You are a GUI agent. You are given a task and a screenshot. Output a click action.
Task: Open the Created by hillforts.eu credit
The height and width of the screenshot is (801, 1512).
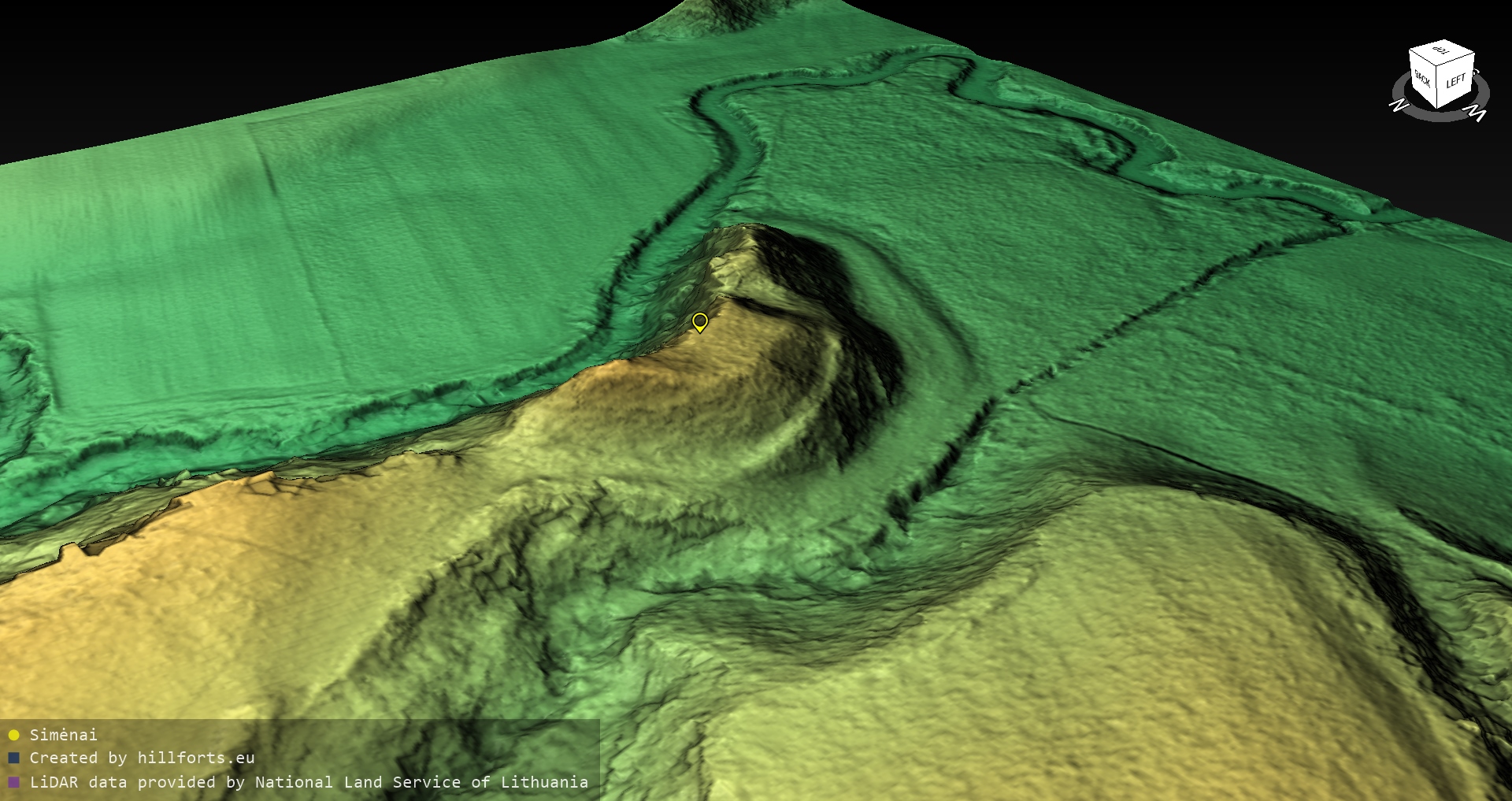[x=142, y=758]
